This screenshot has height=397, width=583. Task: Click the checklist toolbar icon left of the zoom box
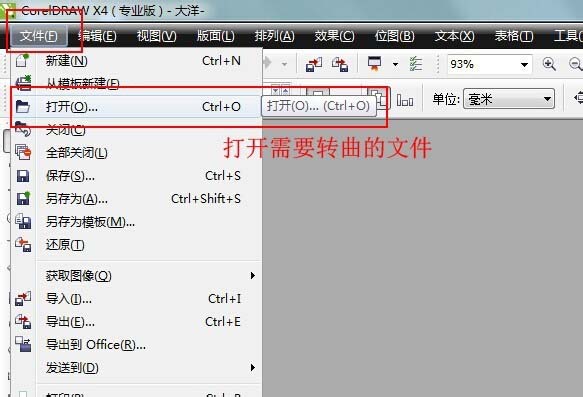pyautogui.click(x=416, y=64)
